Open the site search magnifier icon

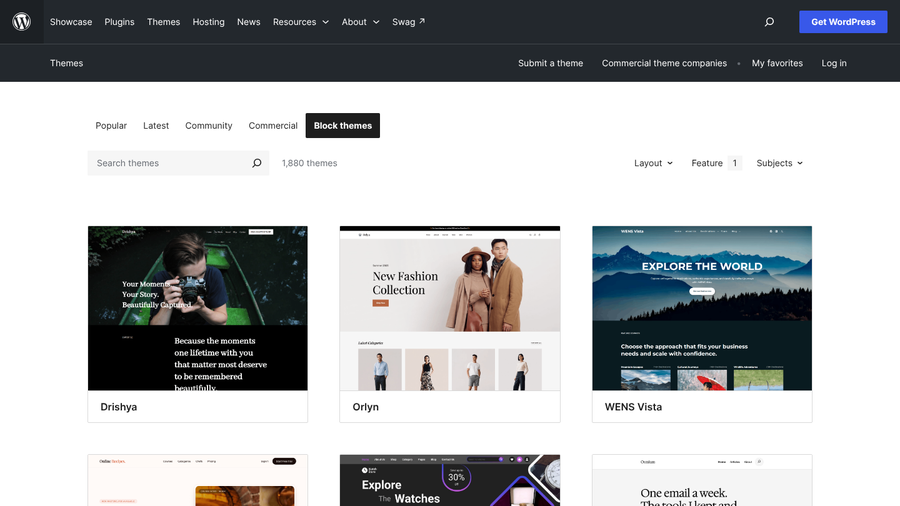(x=769, y=22)
